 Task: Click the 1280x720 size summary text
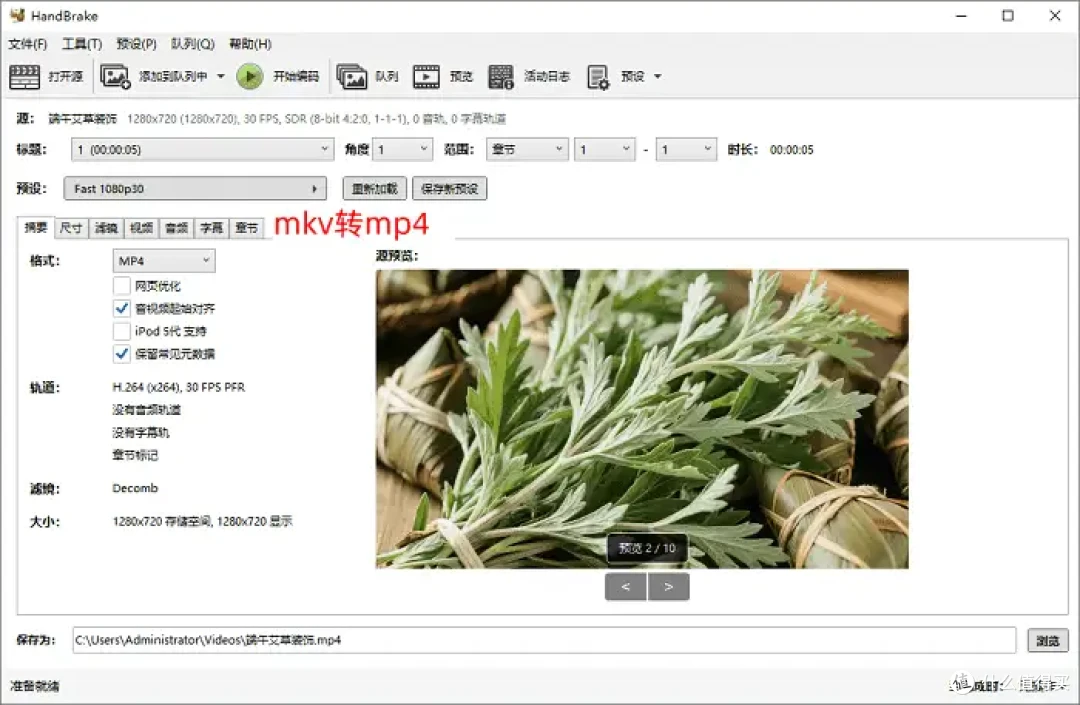point(202,521)
